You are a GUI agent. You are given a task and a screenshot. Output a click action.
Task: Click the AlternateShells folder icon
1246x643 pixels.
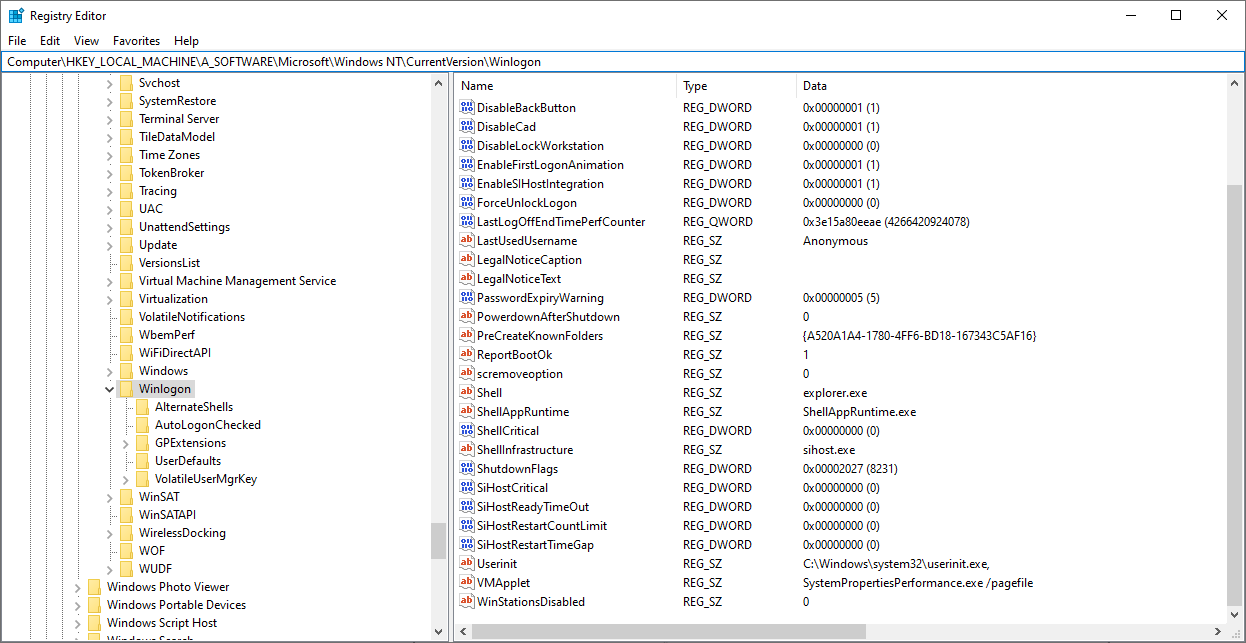click(142, 407)
